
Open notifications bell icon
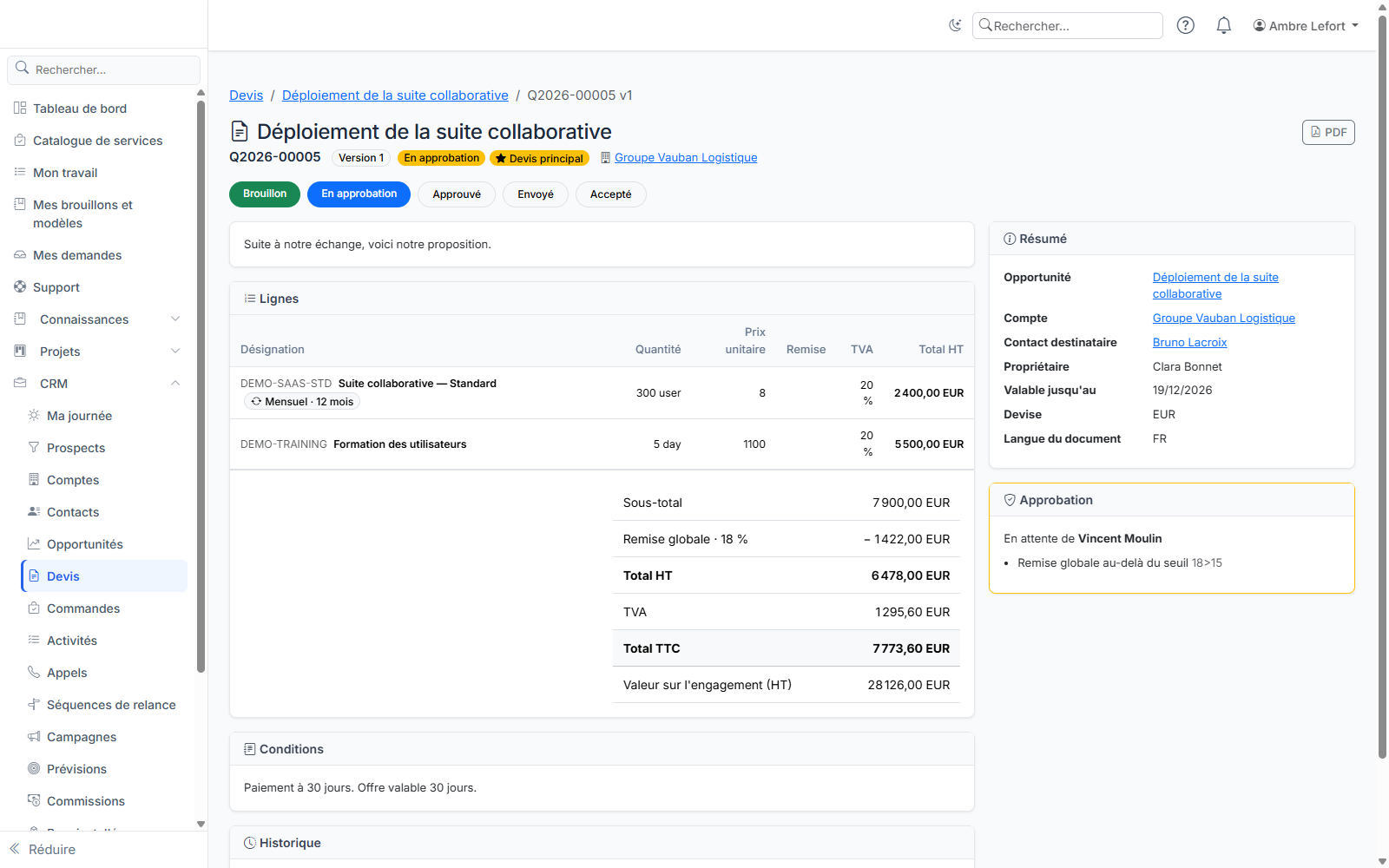(x=1223, y=25)
